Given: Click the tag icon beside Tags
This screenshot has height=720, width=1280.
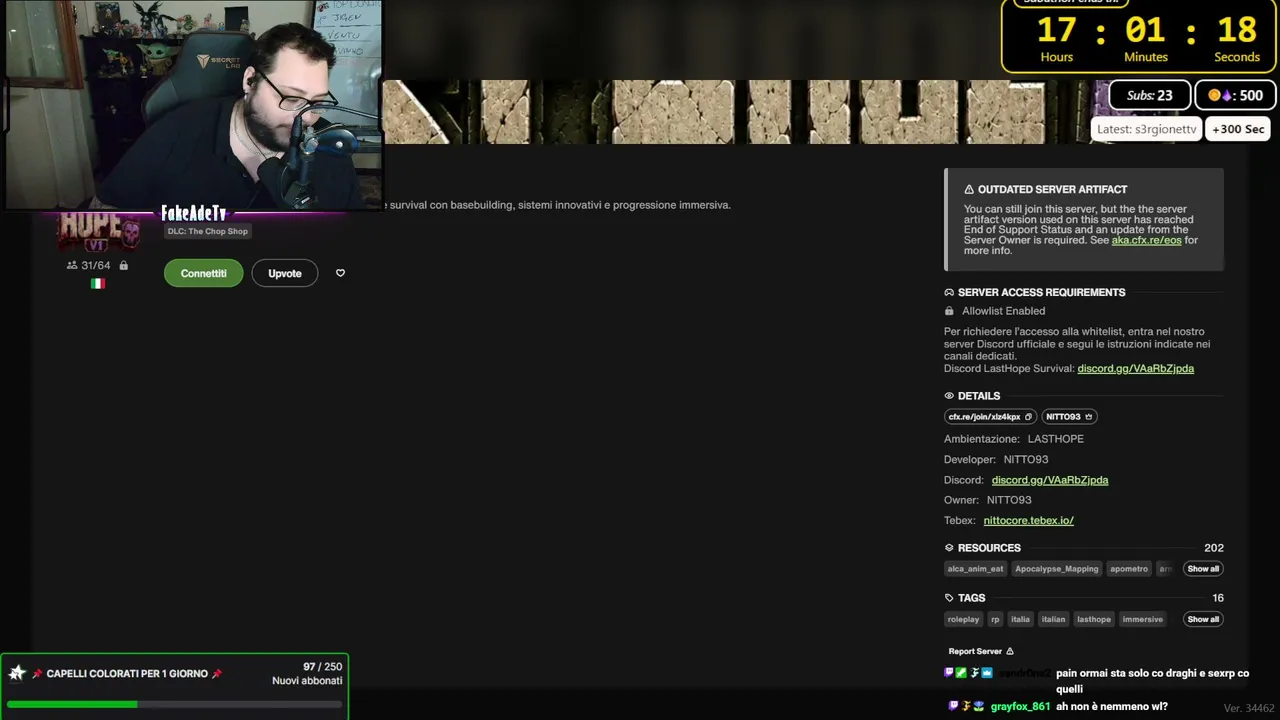Looking at the screenshot, I should [949, 598].
